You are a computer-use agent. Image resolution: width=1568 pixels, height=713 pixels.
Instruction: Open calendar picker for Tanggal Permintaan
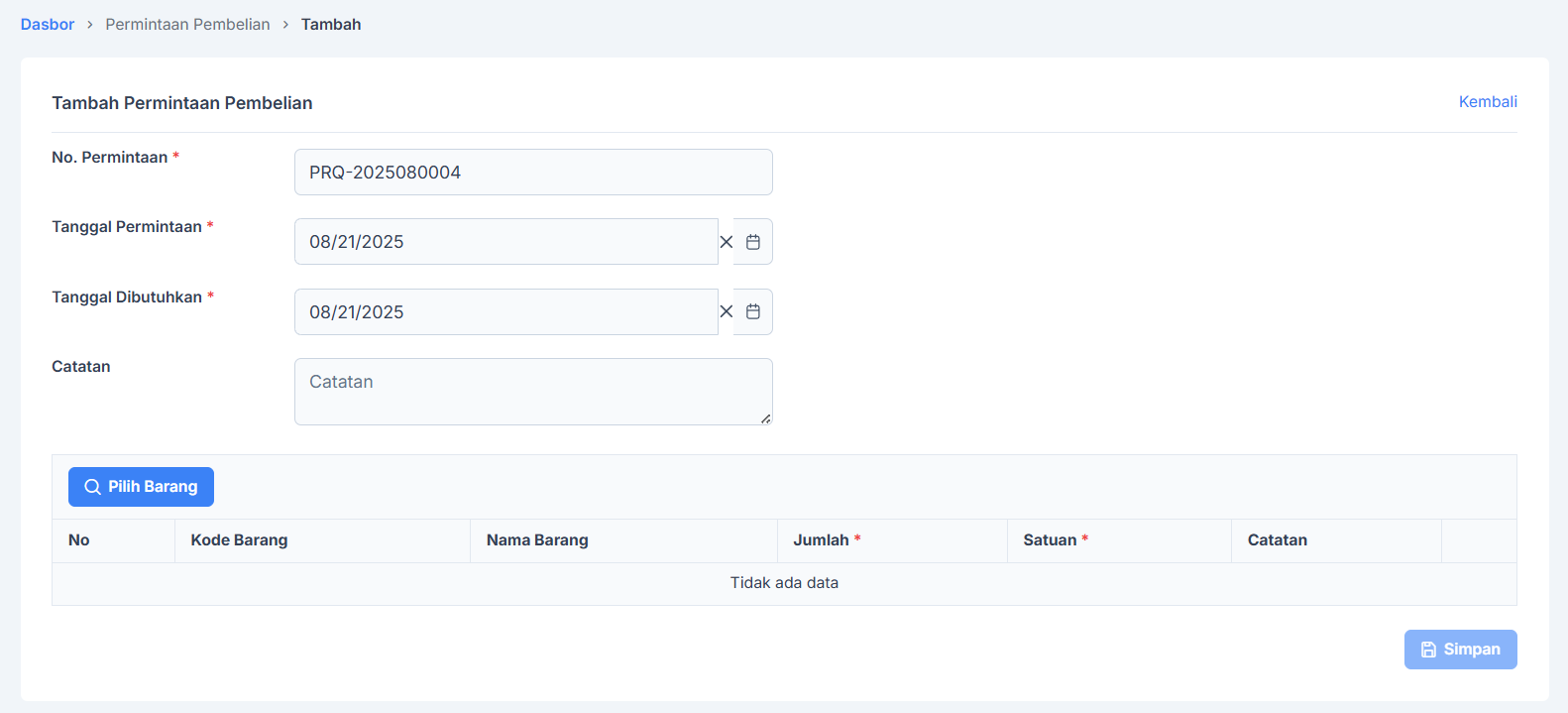tap(753, 242)
